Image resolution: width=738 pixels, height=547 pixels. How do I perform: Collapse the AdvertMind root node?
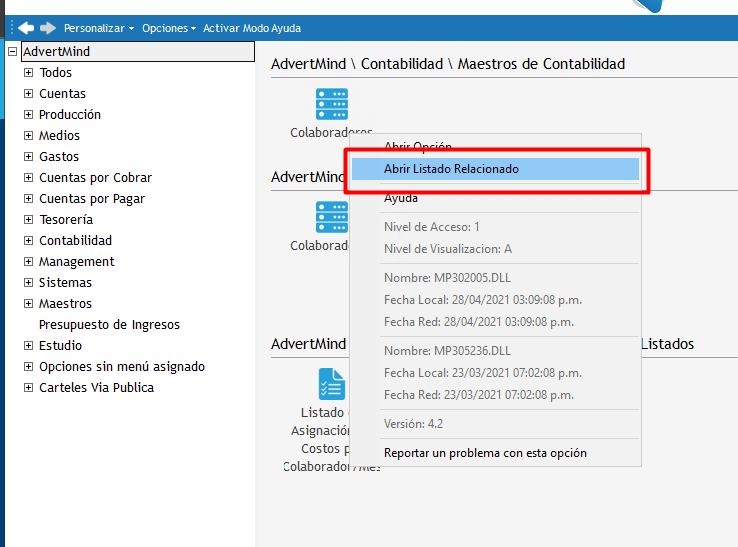click(13, 51)
